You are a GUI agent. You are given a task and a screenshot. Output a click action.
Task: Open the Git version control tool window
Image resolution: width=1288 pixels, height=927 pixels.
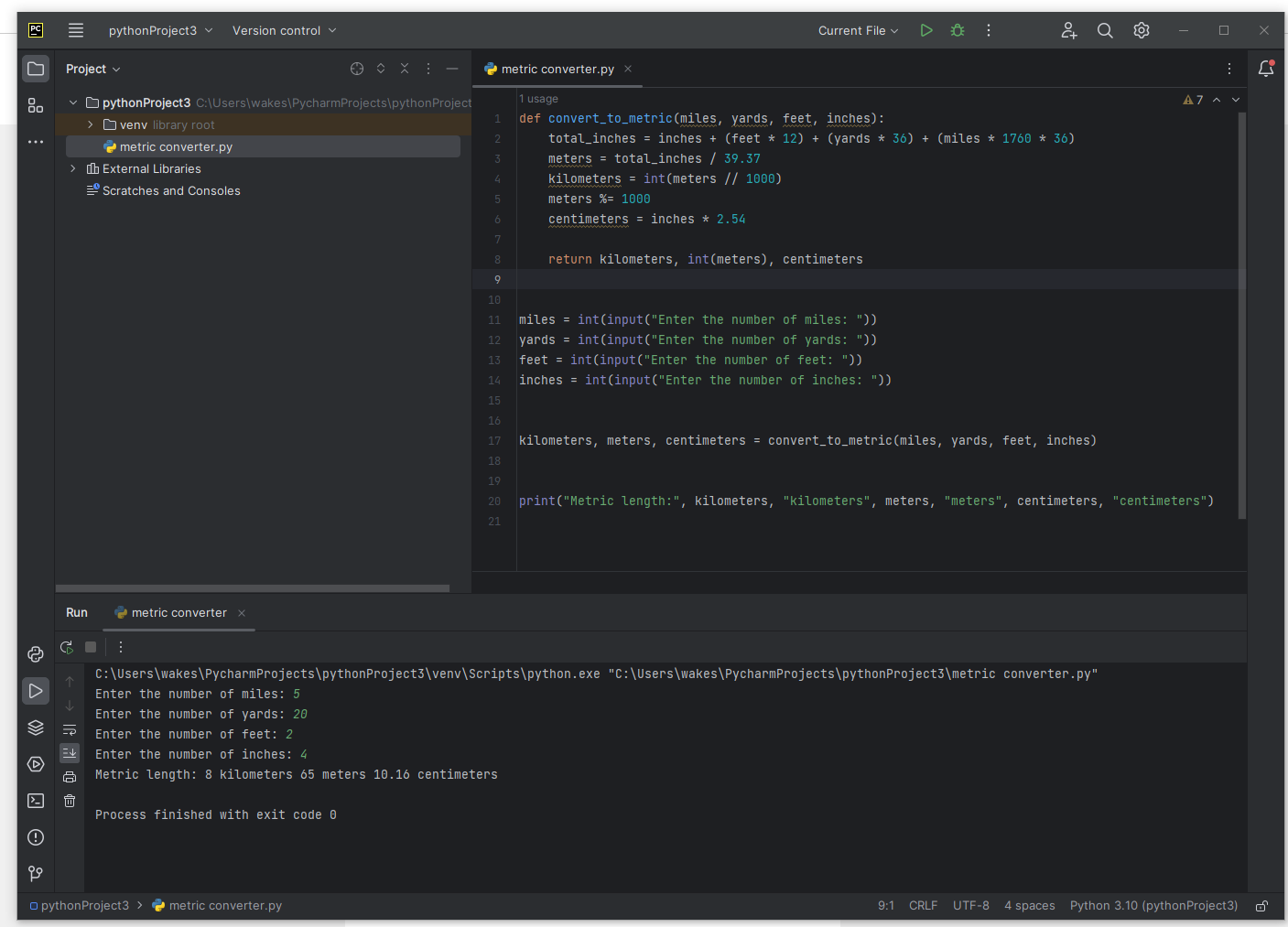[36, 874]
